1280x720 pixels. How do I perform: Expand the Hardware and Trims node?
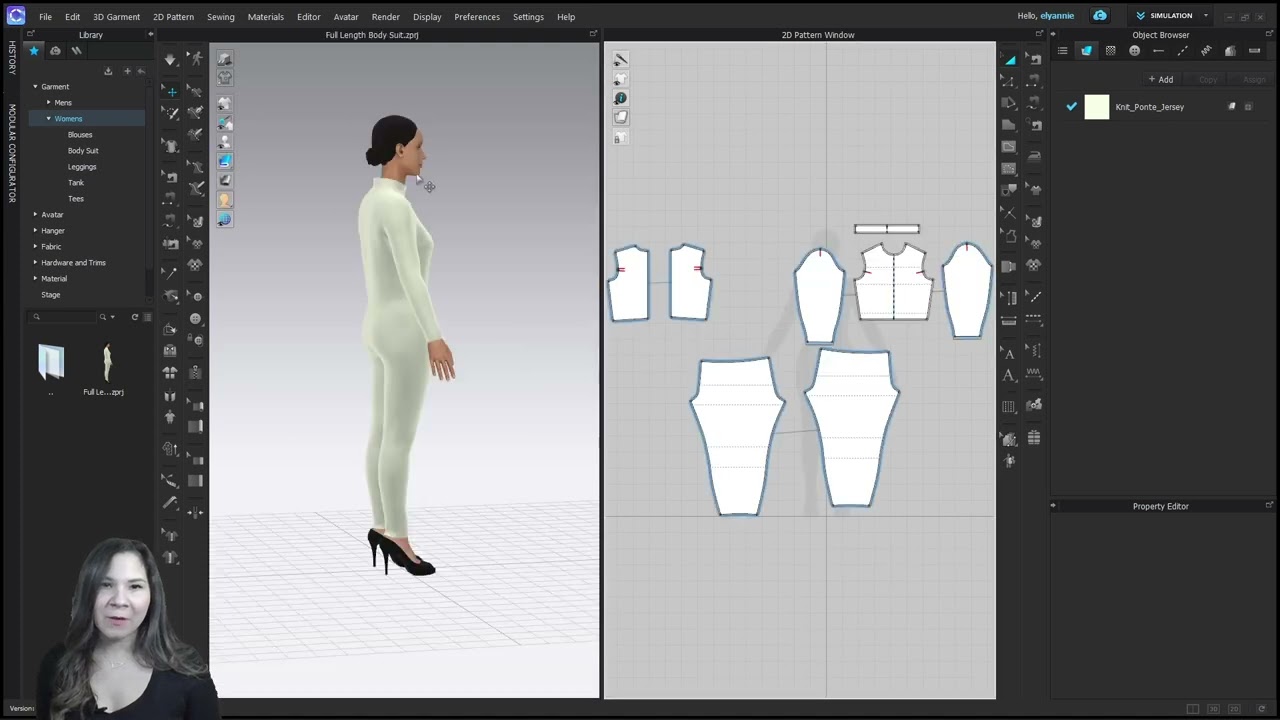pyautogui.click(x=35, y=263)
